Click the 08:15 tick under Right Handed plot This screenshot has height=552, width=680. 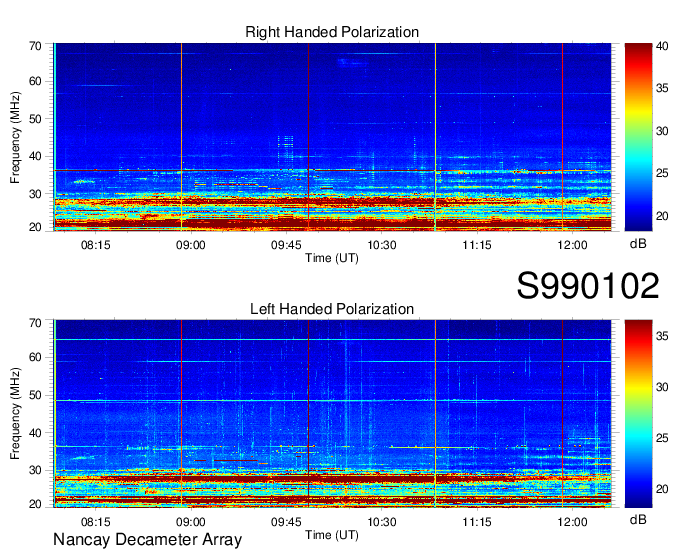96,245
